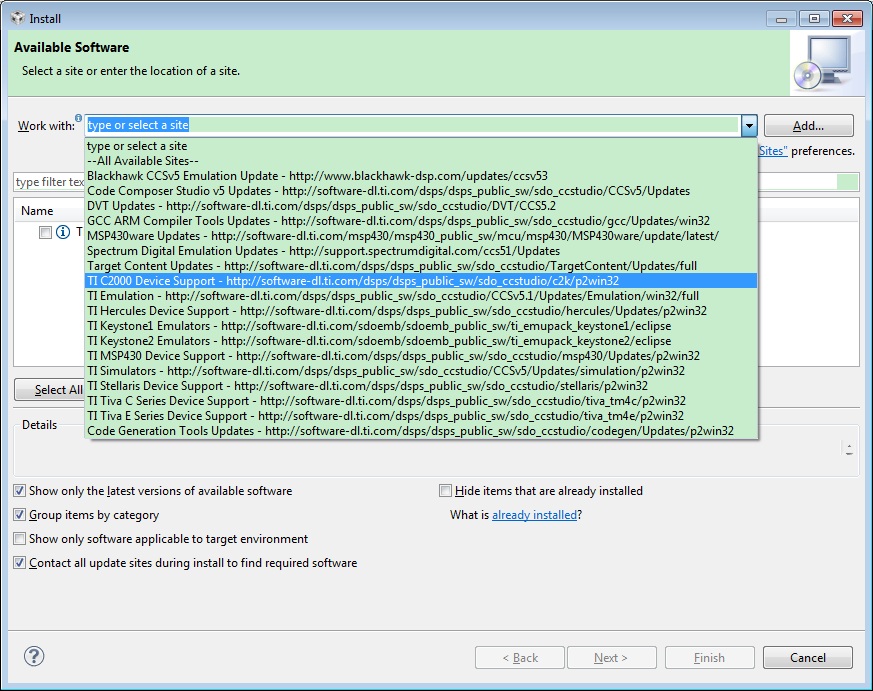Choose TI Tiva C Series Device Support
This screenshot has height=691, width=873.
point(421,401)
